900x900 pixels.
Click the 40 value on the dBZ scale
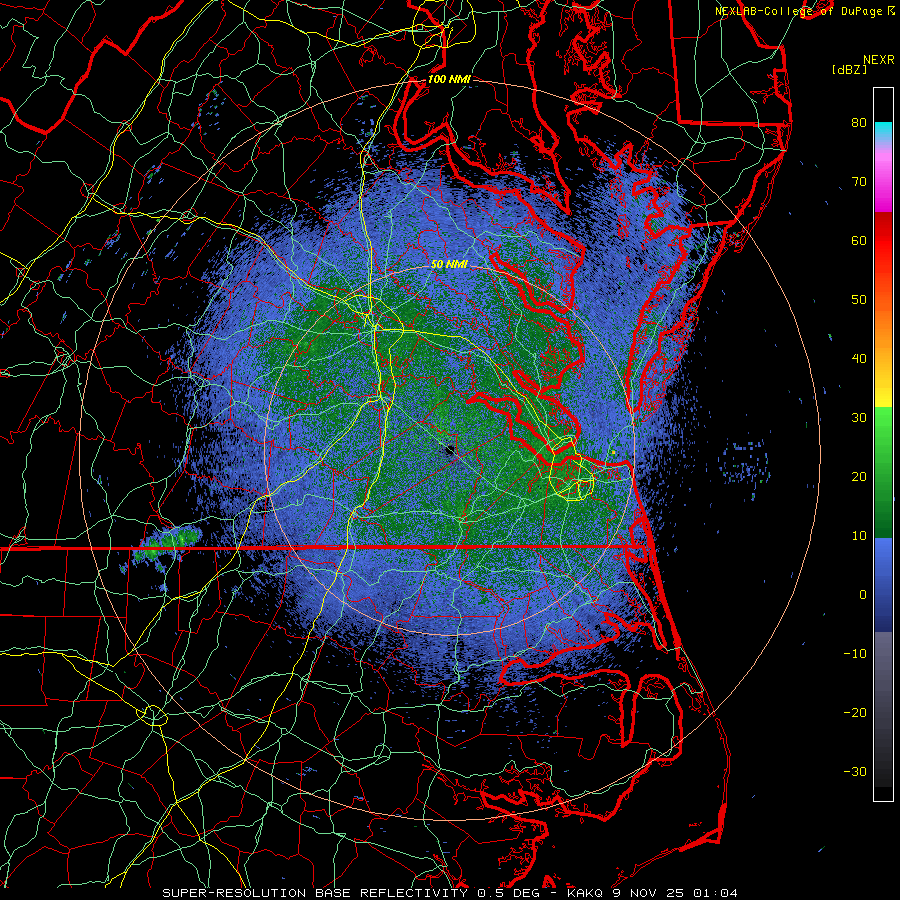[x=859, y=359]
